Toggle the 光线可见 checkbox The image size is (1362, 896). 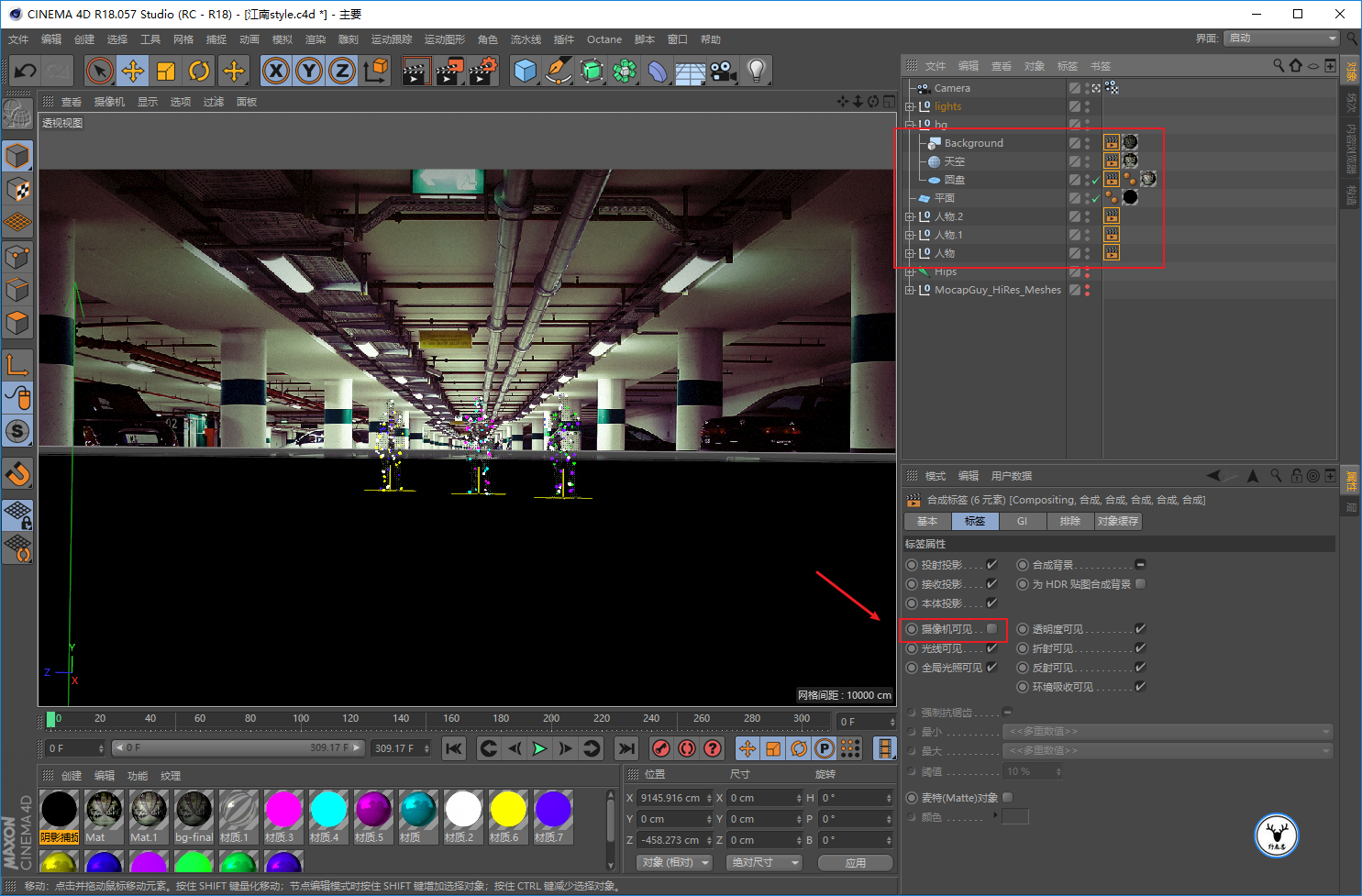[991, 648]
